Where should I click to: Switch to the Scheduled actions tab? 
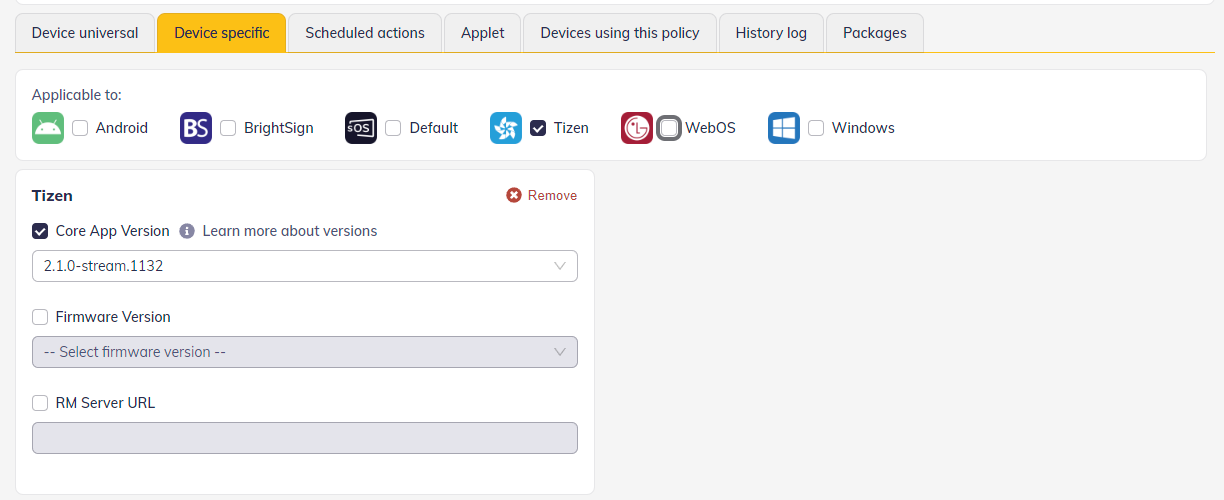pos(365,33)
